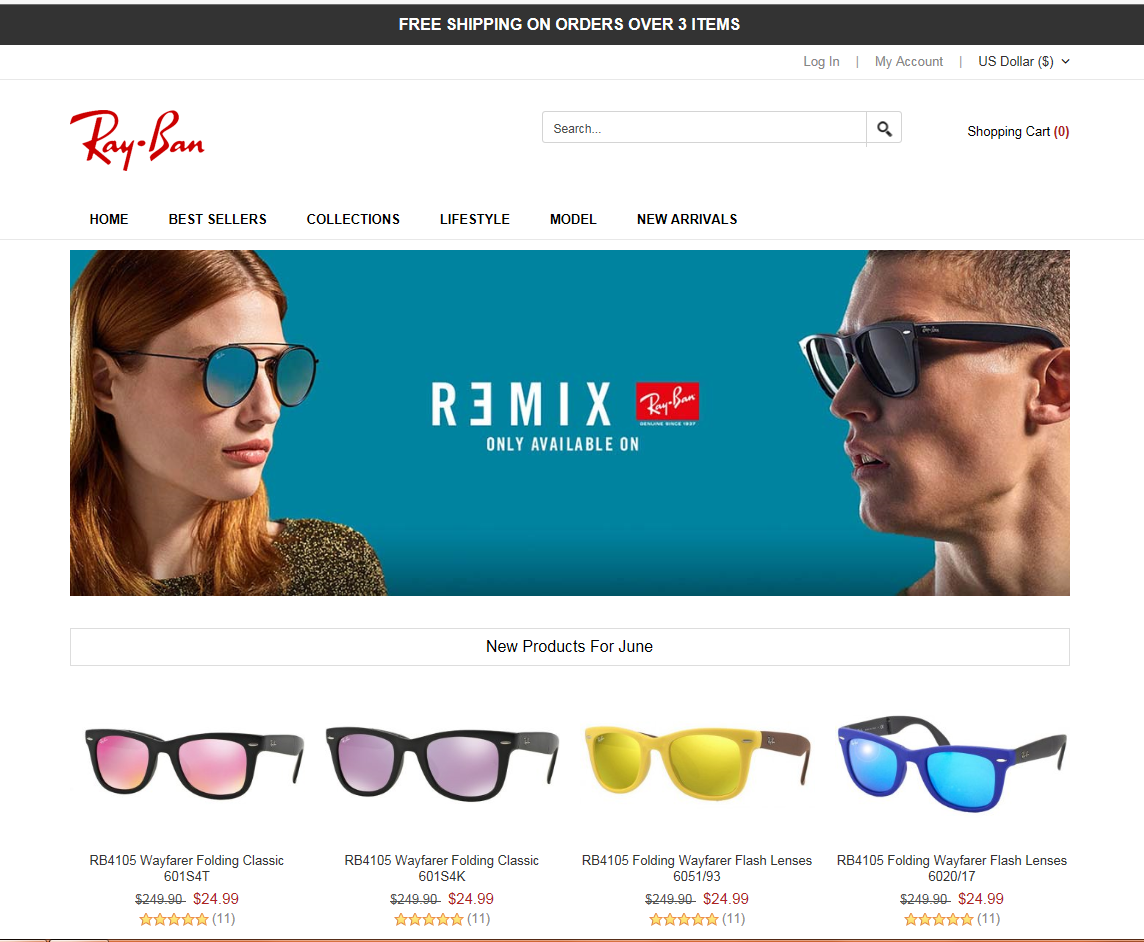This screenshot has width=1144, height=942.
Task: Click star rating under 601S4K sunglasses
Action: (x=428, y=919)
